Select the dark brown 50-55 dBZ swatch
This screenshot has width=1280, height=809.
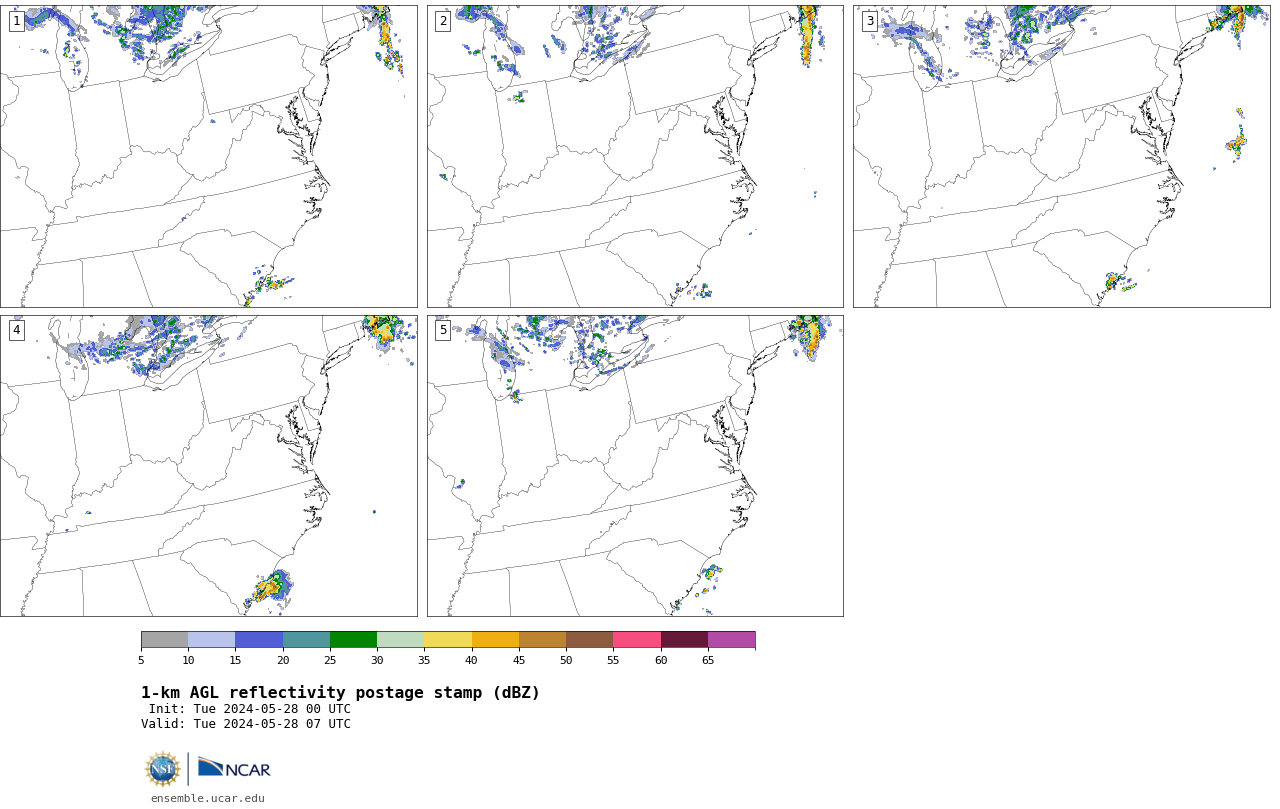[589, 640]
